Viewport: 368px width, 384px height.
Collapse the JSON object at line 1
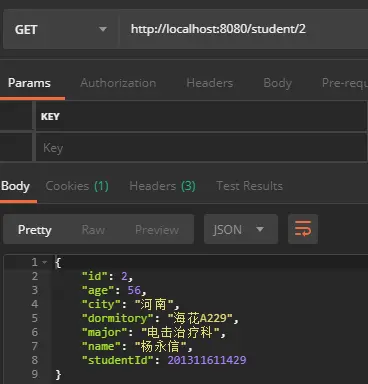[45, 263]
